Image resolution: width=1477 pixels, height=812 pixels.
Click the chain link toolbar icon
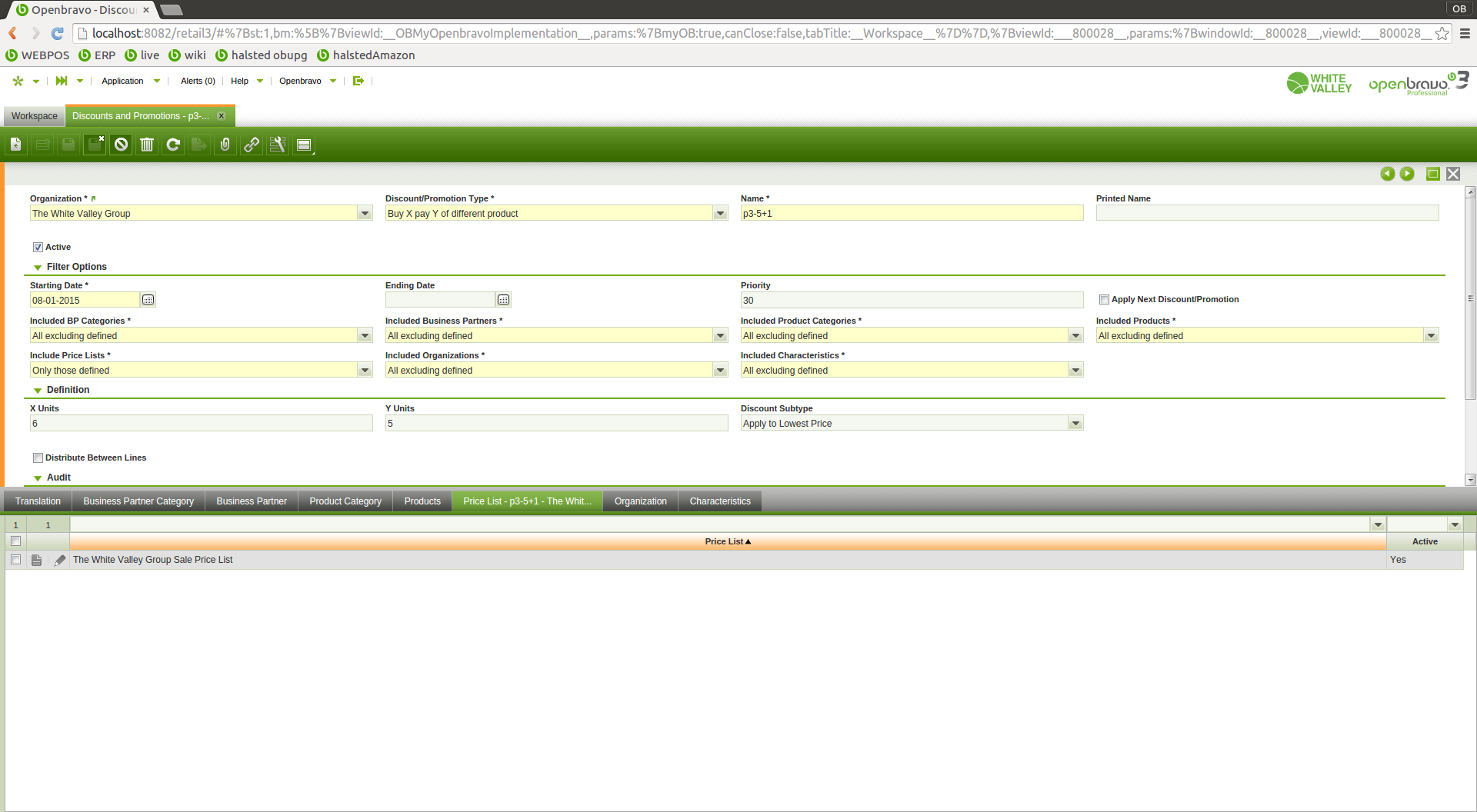[x=252, y=145]
